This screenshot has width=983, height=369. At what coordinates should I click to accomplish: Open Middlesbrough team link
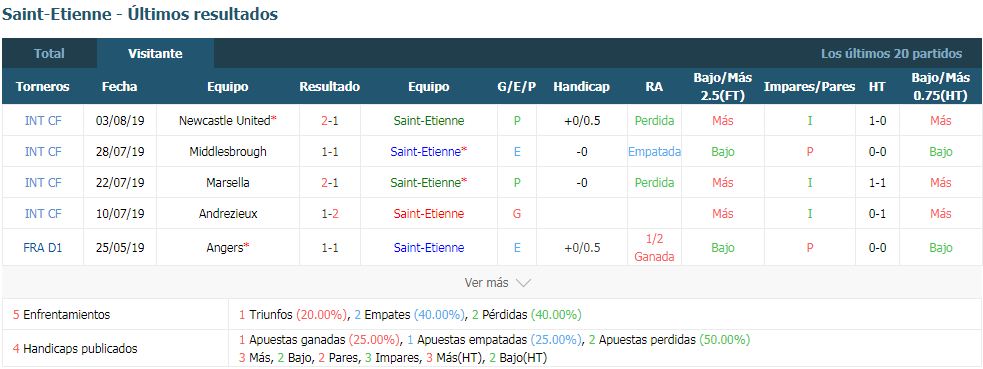pyautogui.click(x=228, y=152)
